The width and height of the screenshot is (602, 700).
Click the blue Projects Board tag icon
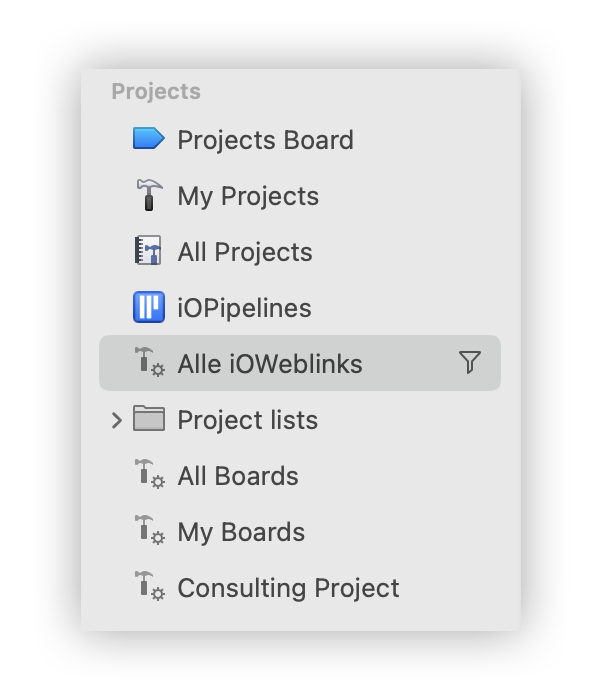tap(149, 138)
